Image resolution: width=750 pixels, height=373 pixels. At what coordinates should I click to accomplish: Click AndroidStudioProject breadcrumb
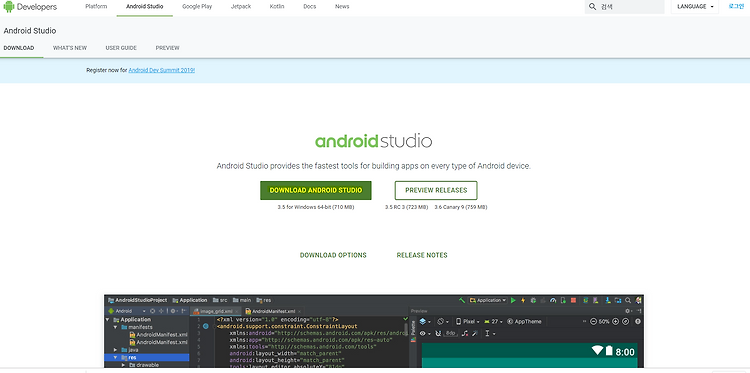coord(138,300)
